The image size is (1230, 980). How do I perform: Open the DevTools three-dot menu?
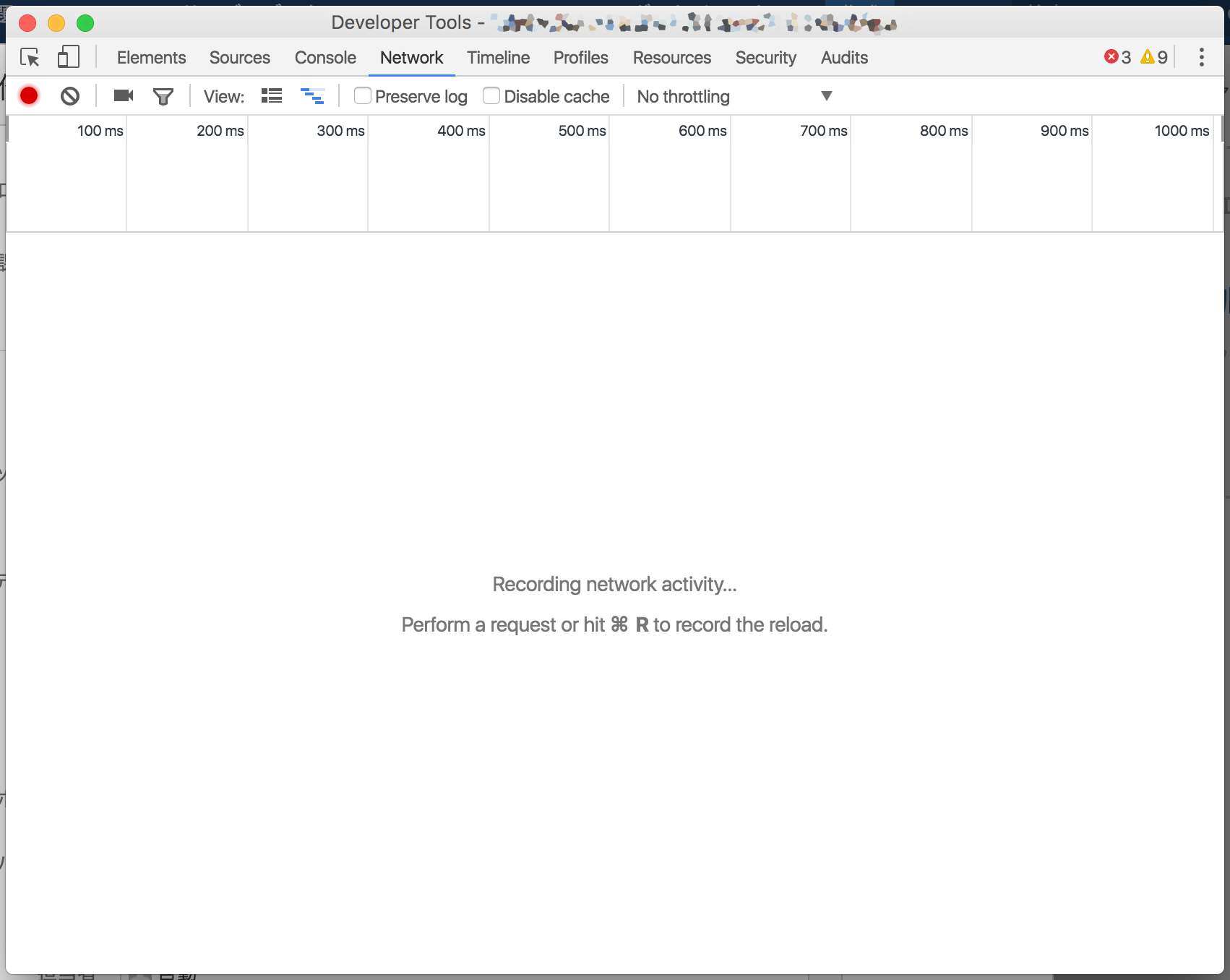click(1201, 57)
